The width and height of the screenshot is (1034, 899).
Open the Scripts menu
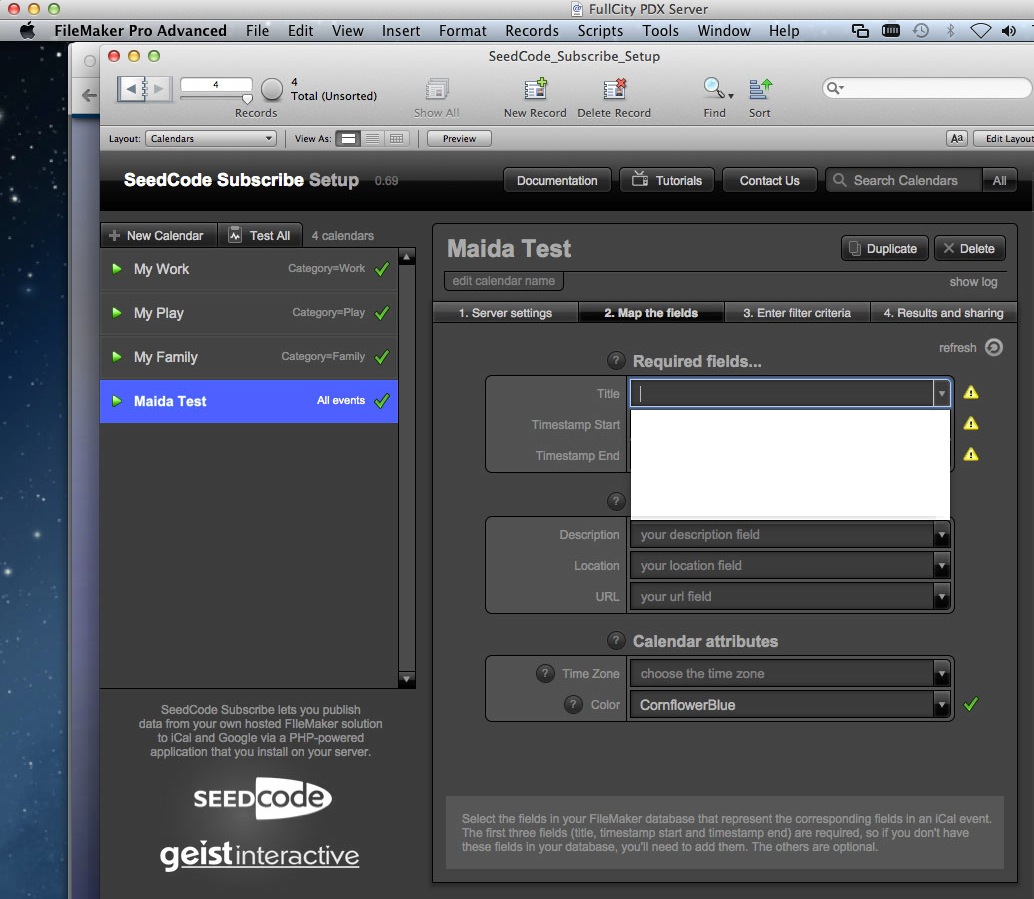[x=600, y=30]
